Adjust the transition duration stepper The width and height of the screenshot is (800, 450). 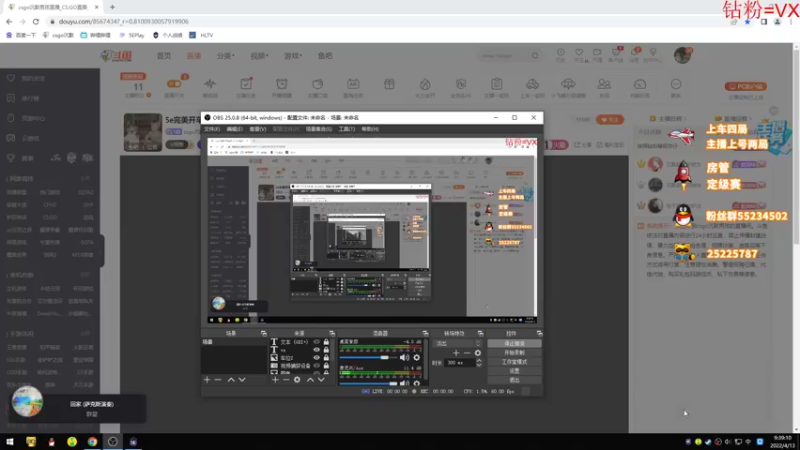click(479, 363)
